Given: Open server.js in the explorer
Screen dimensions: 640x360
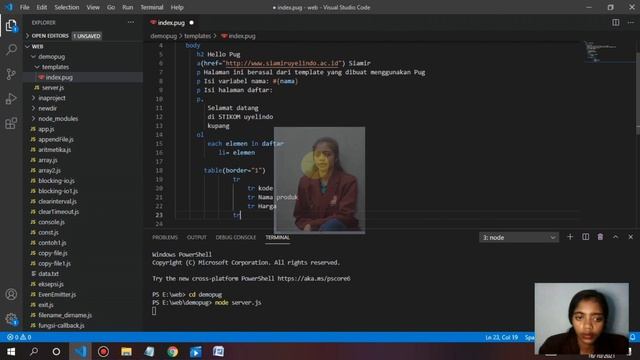Looking at the screenshot, I should point(53,88).
